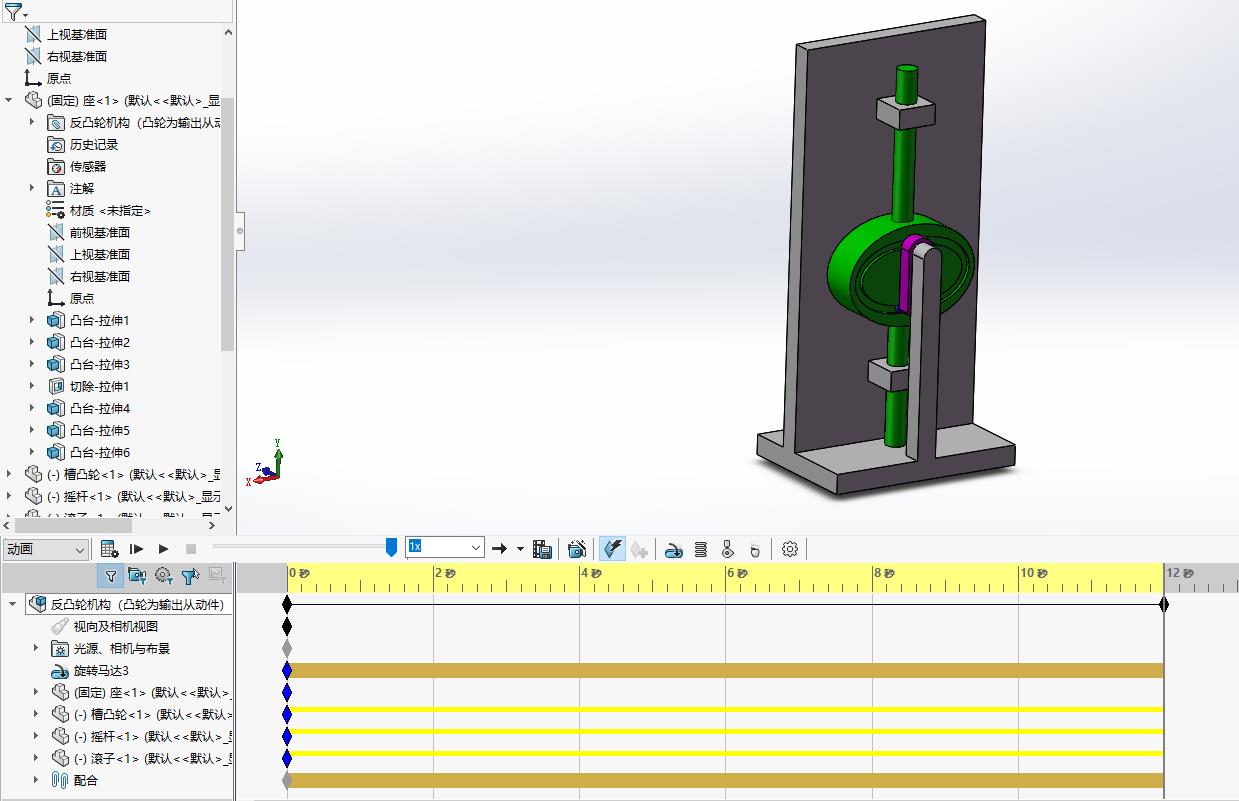Image resolution: width=1239 pixels, height=801 pixels.
Task: Open the 动画 study type dropdown
Action: 45,549
